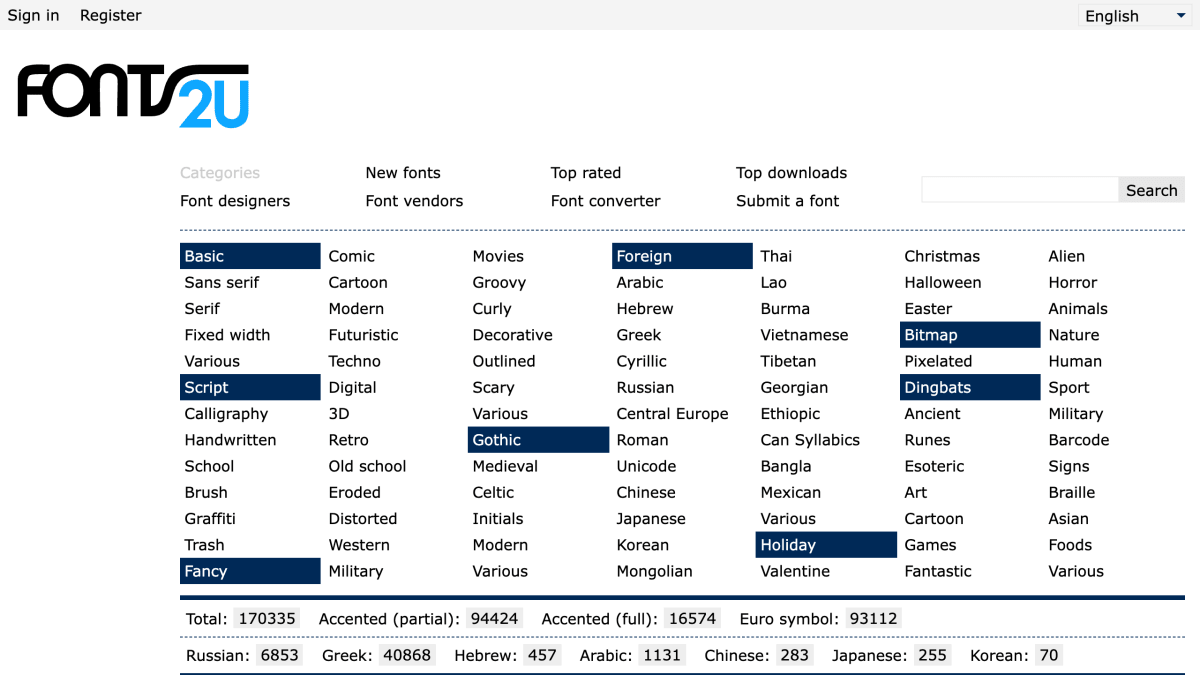Open Top downloads
The image size is (1200, 675).
pyautogui.click(x=791, y=173)
